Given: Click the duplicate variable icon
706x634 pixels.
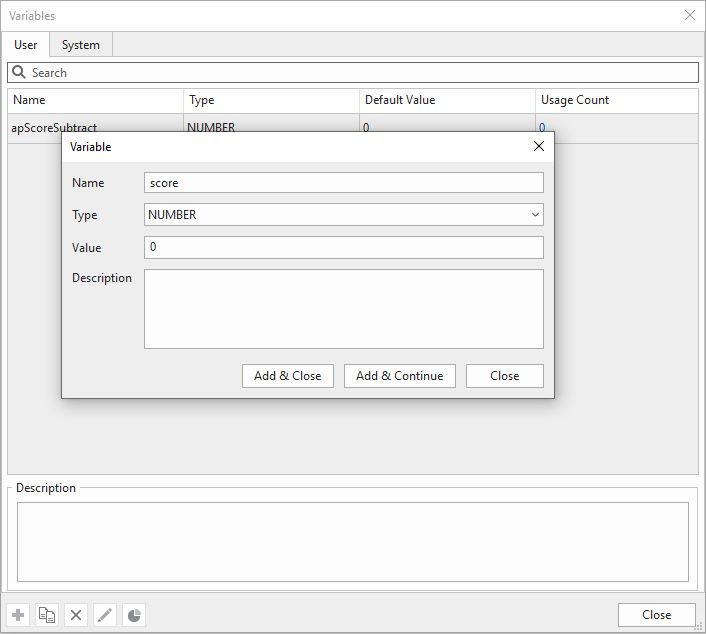Looking at the screenshot, I should [47, 615].
